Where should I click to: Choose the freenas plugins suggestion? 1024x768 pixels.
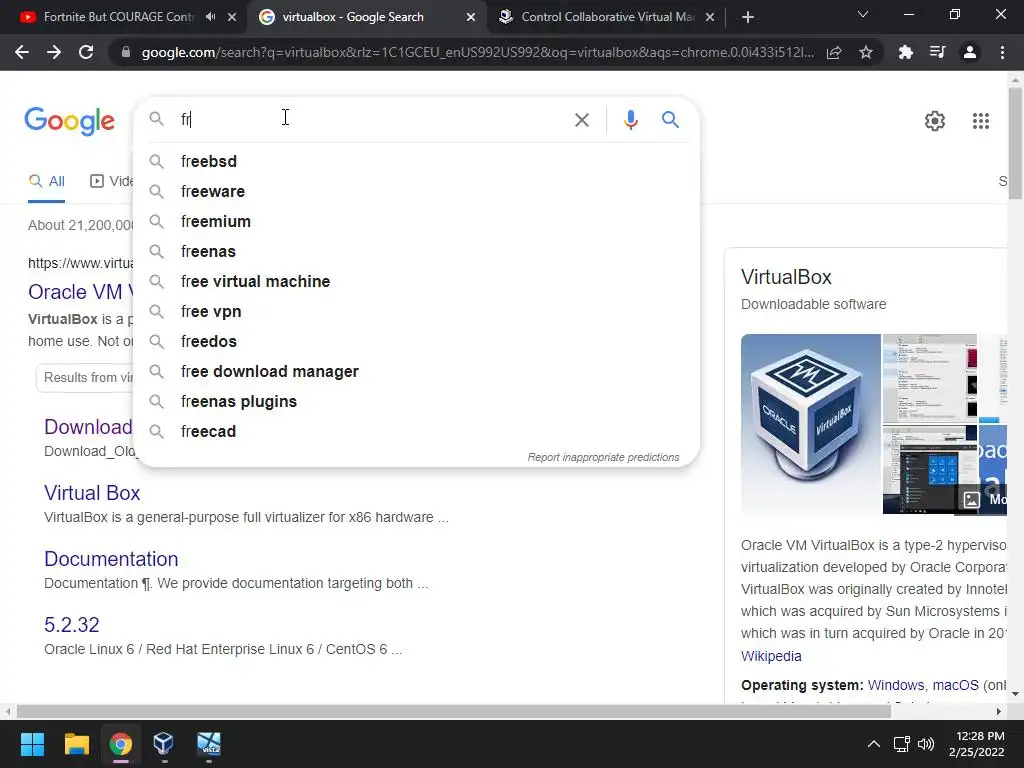click(x=416, y=402)
